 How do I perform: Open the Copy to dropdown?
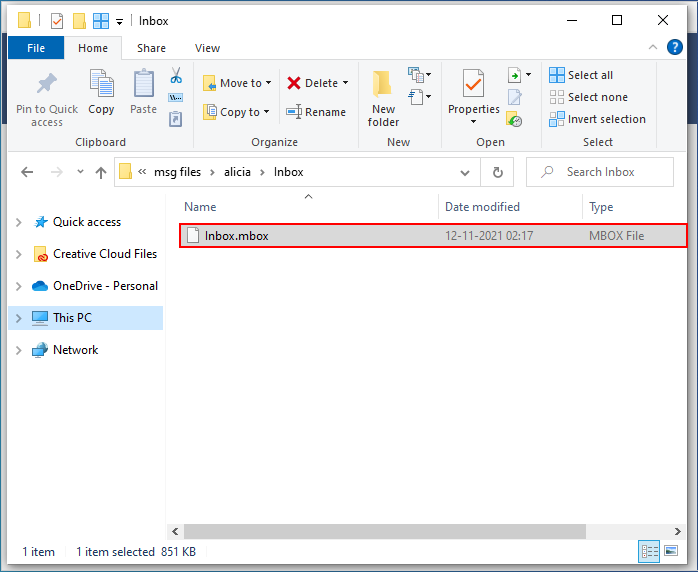[237, 112]
